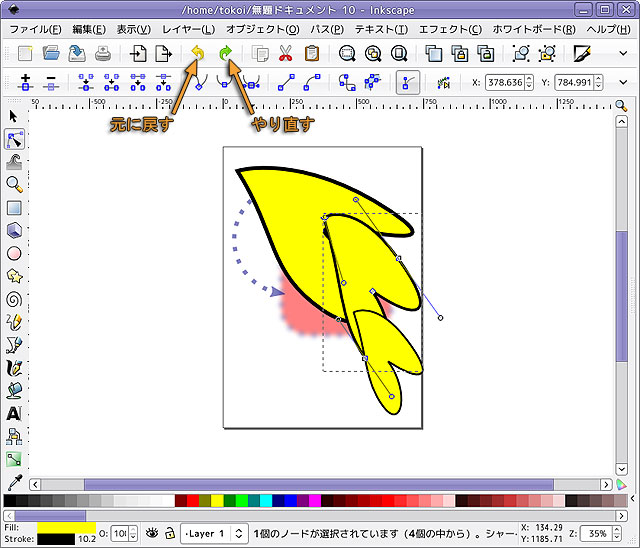The width and height of the screenshot is (640, 548).
Task: Click the Cut scissors icon
Action: click(x=286, y=53)
